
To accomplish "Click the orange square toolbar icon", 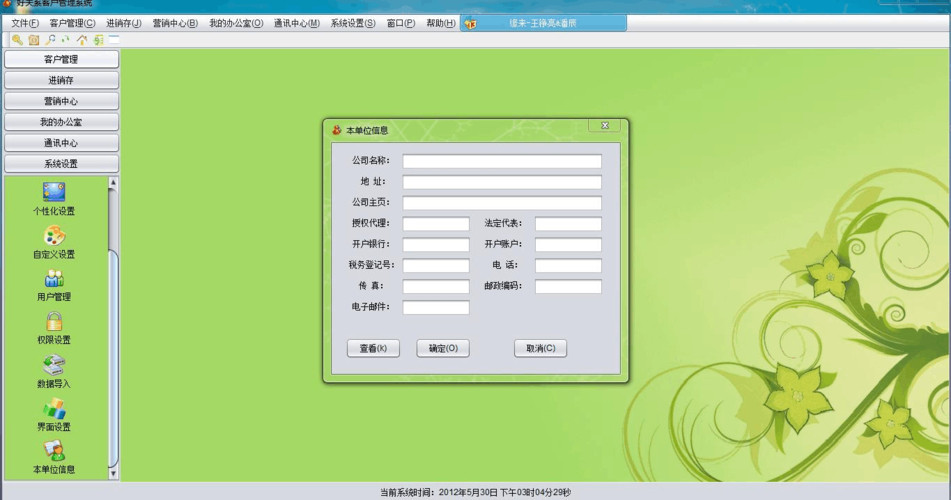I will coord(34,40).
